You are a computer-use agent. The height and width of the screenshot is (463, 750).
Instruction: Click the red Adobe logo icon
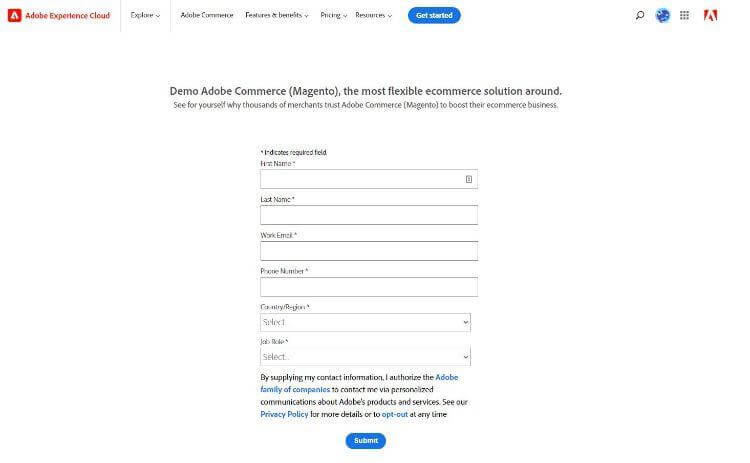coord(710,15)
